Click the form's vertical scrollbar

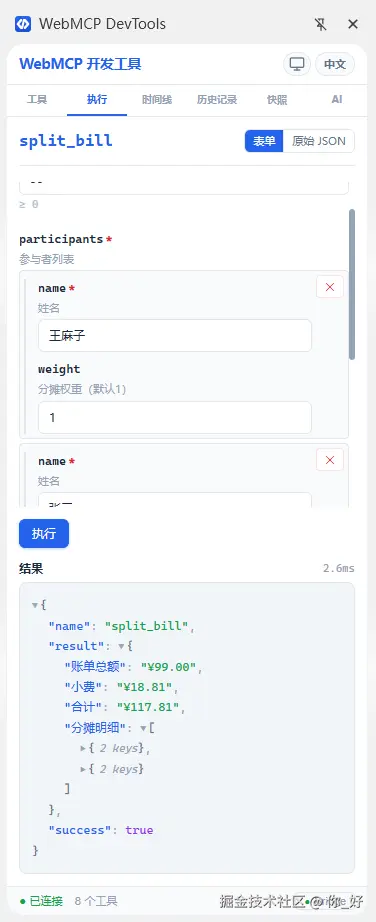[352, 285]
